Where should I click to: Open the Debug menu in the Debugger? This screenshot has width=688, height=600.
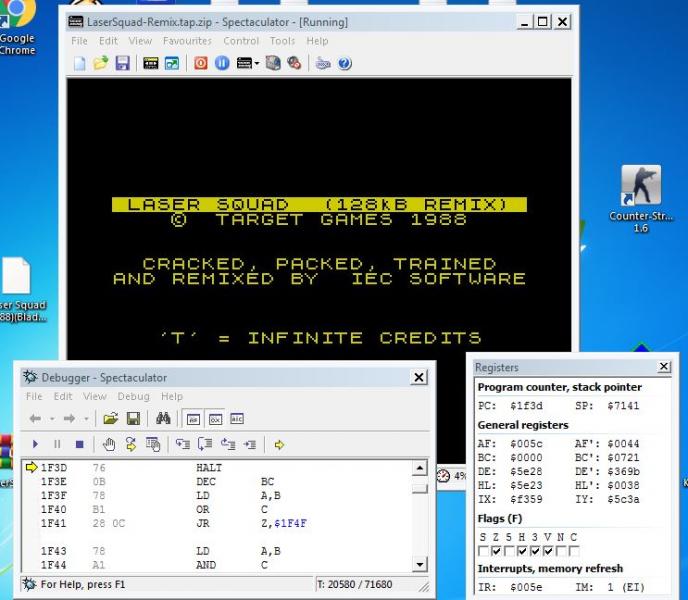tap(133, 397)
